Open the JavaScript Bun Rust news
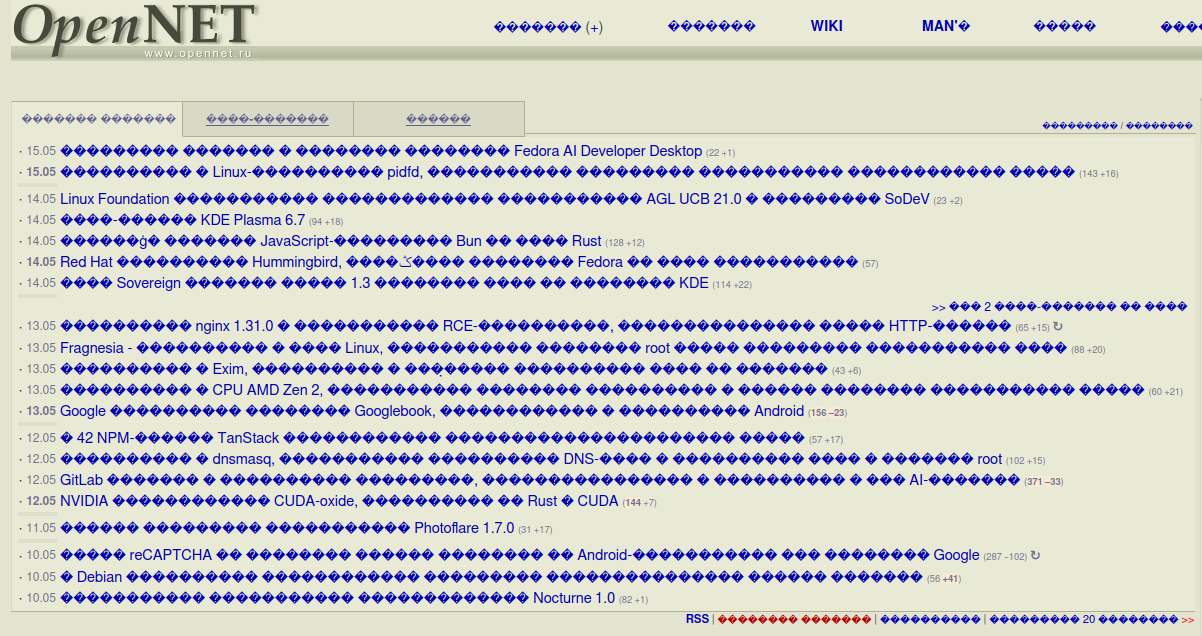 [x=331, y=241]
